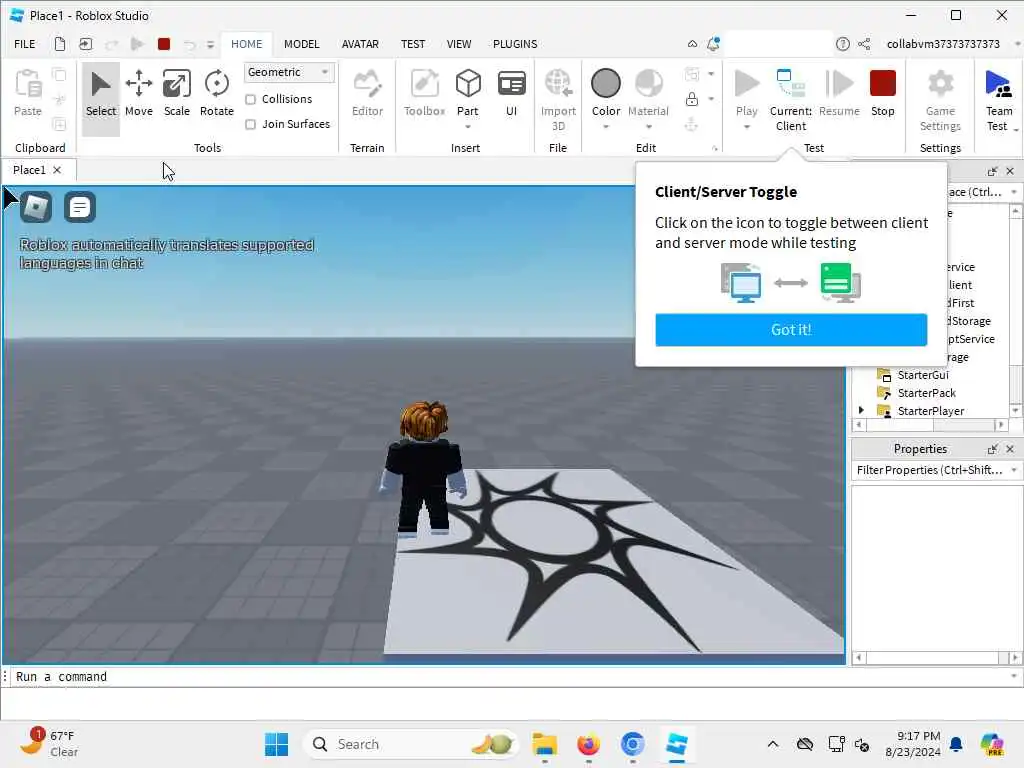Image resolution: width=1024 pixels, height=768 pixels.
Task: Expand the Part dropdown arrow
Action: (x=468, y=127)
